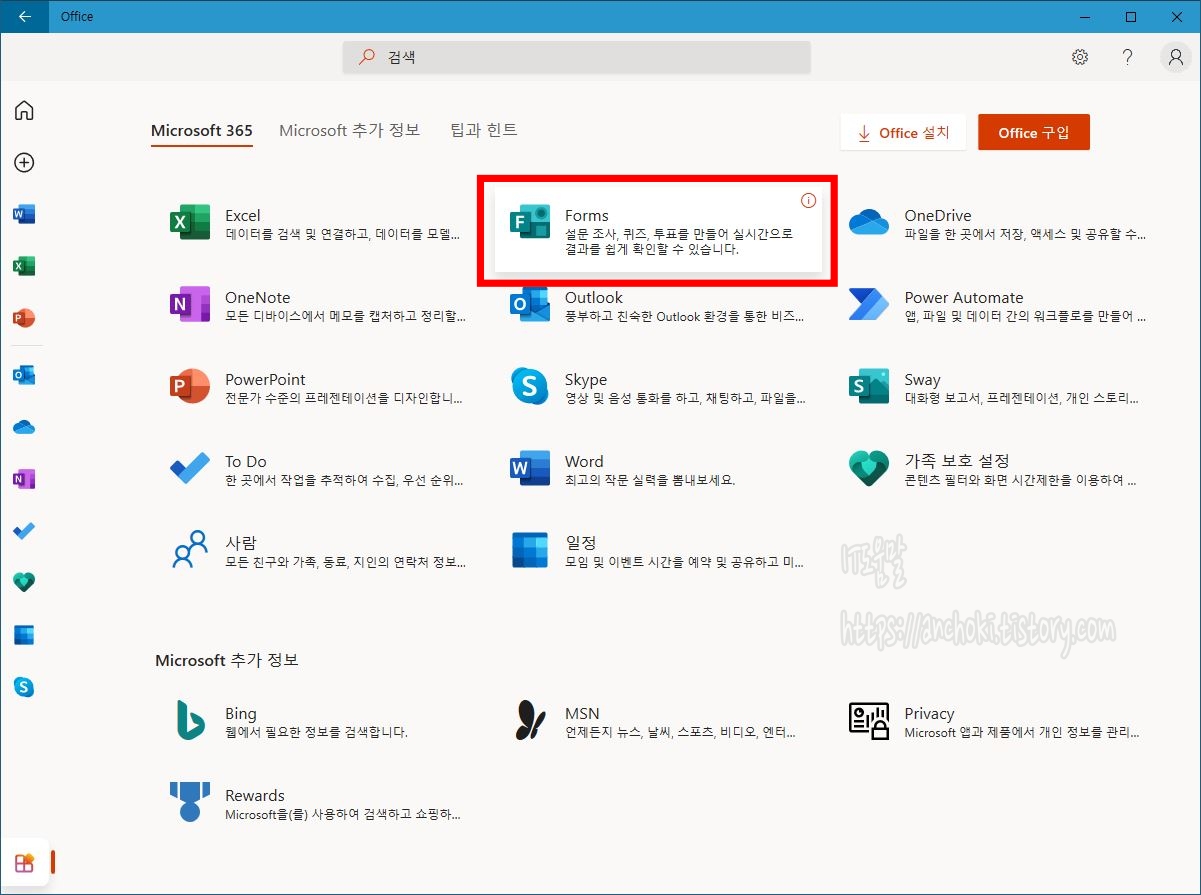Click the Office 설치 button
This screenshot has height=895, width=1201.
[x=904, y=133]
